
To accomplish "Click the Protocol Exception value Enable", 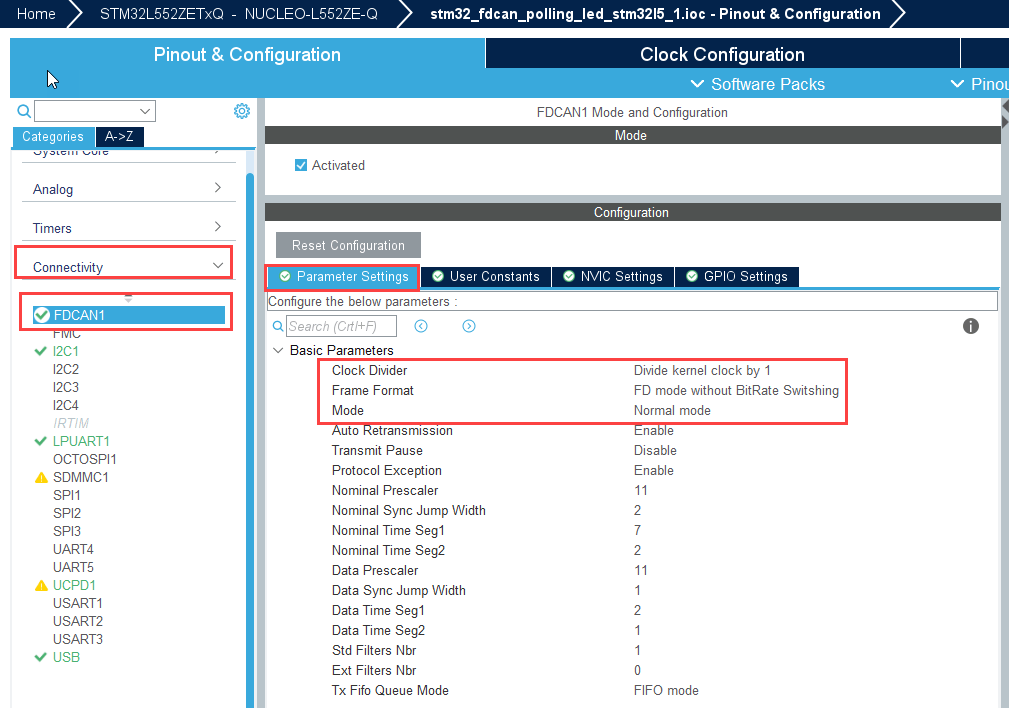I will pos(654,470).
